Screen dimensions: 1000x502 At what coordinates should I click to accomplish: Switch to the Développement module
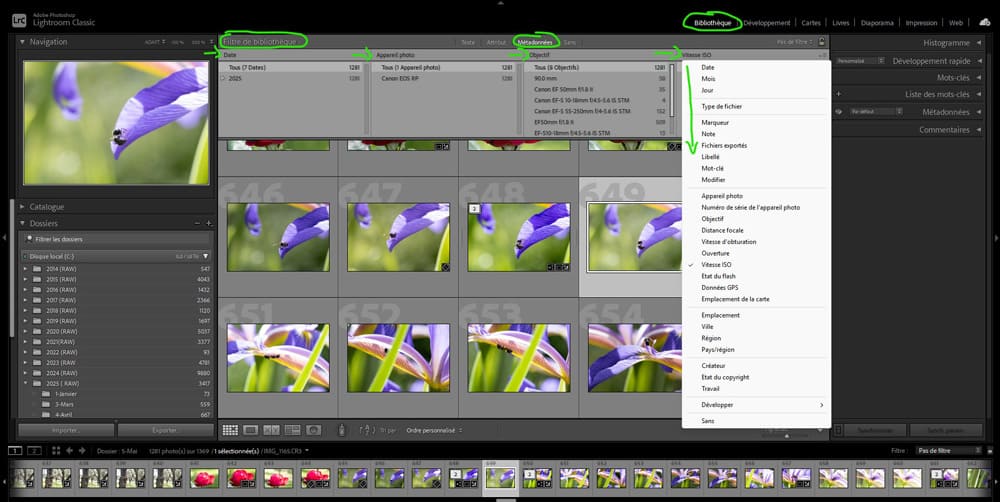click(x=767, y=22)
